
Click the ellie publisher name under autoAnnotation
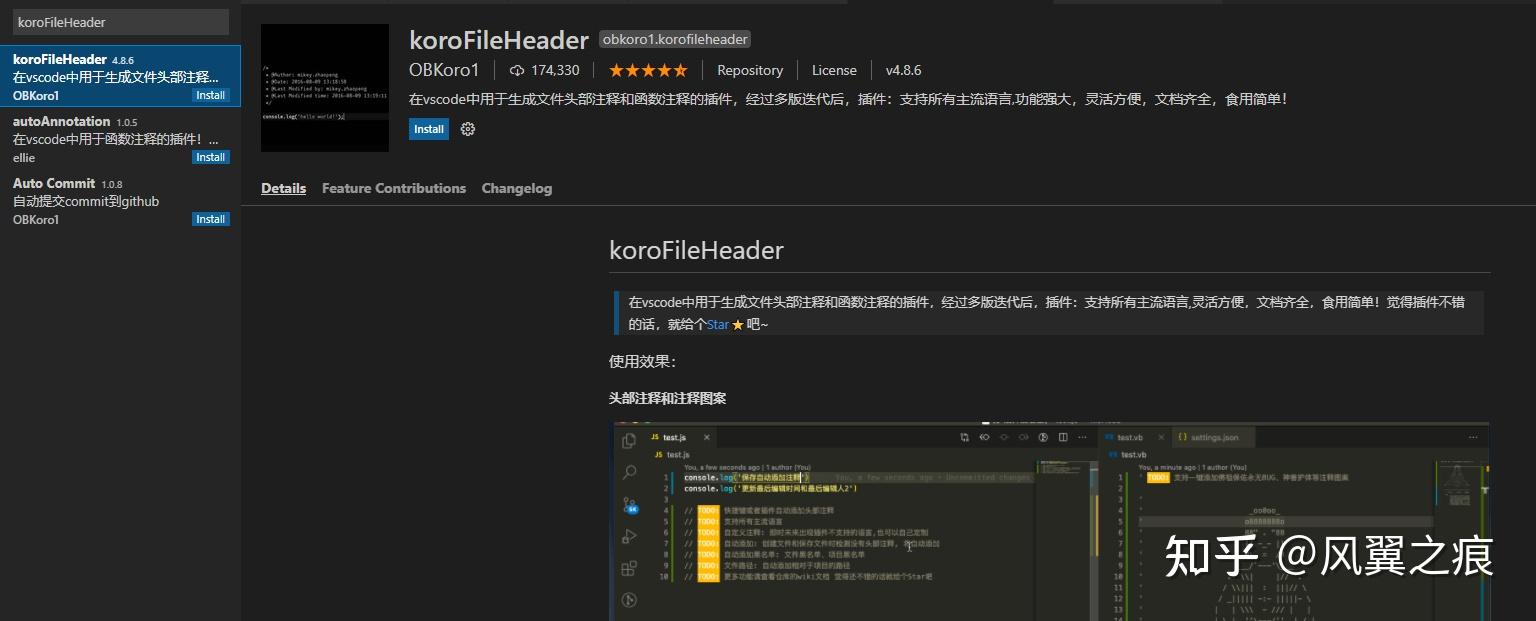(24, 158)
